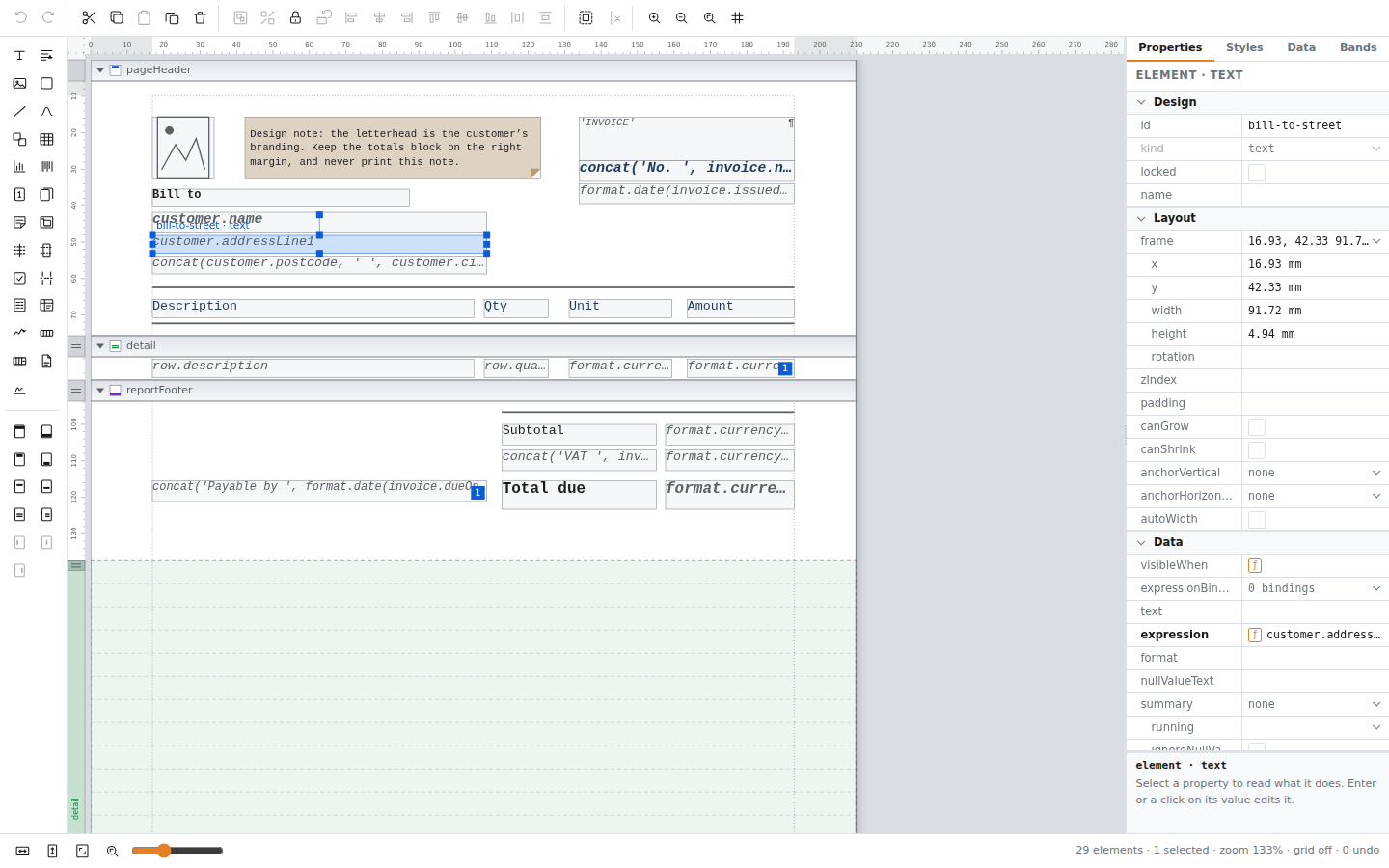Select the Text tool (T) in the palette
Viewport: 1389px width, 868px height.
19,56
